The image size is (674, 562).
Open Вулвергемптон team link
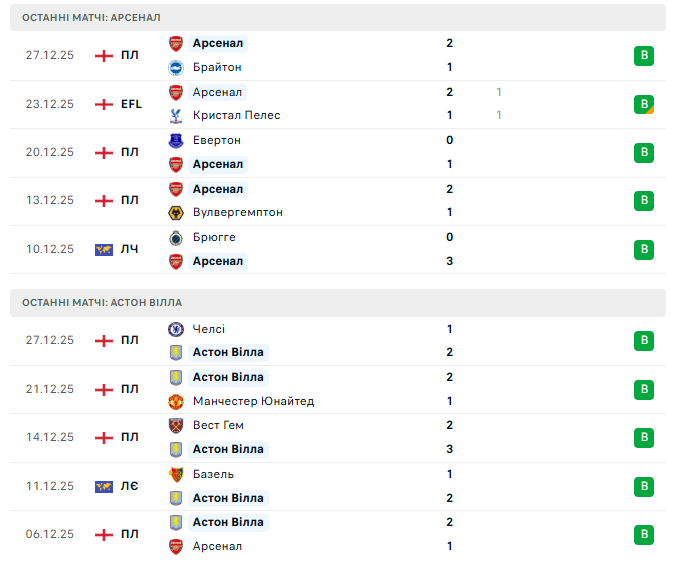(237, 212)
